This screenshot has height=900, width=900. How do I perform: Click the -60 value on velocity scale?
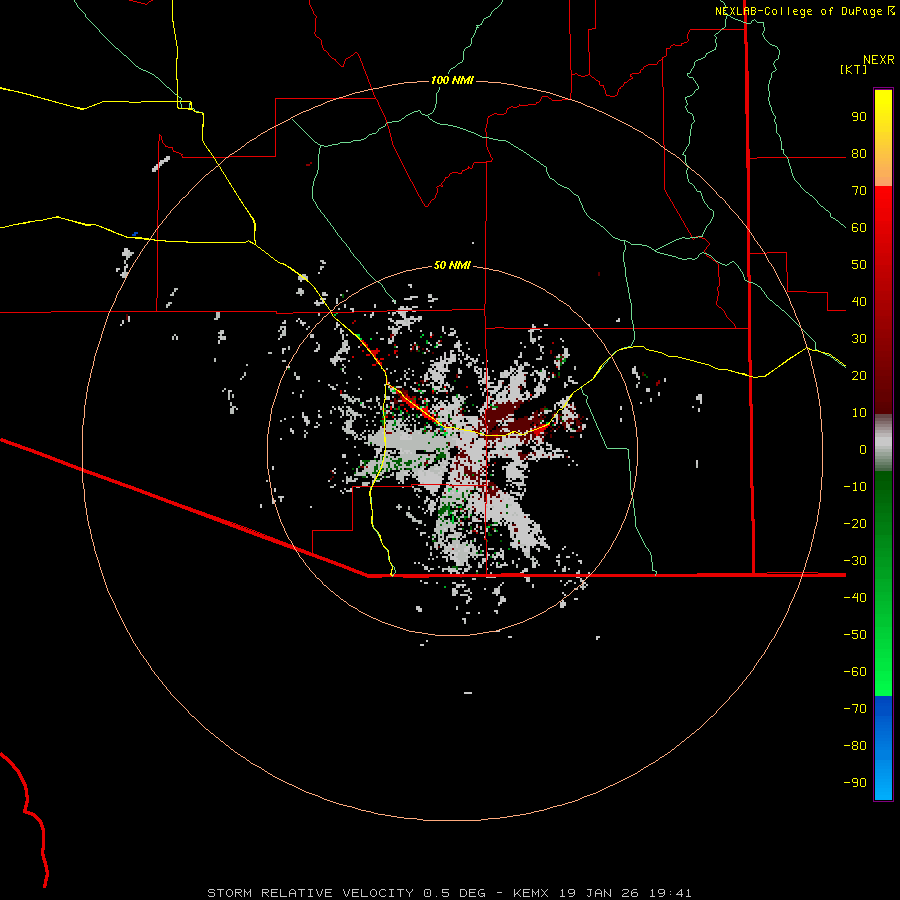click(855, 672)
